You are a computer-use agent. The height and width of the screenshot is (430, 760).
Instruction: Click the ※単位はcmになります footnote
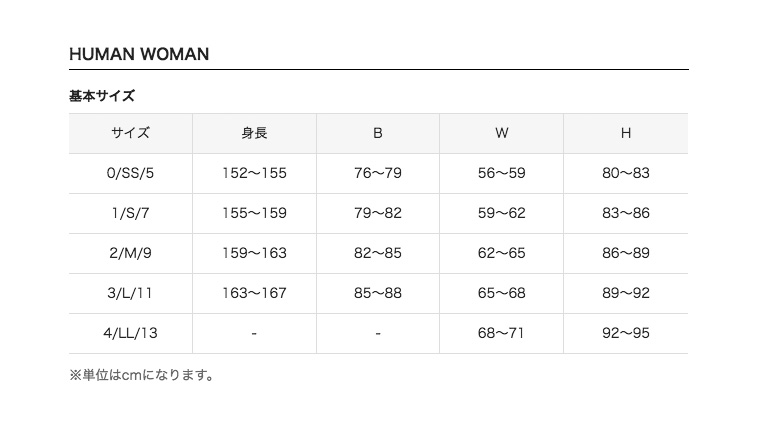[x=142, y=376]
